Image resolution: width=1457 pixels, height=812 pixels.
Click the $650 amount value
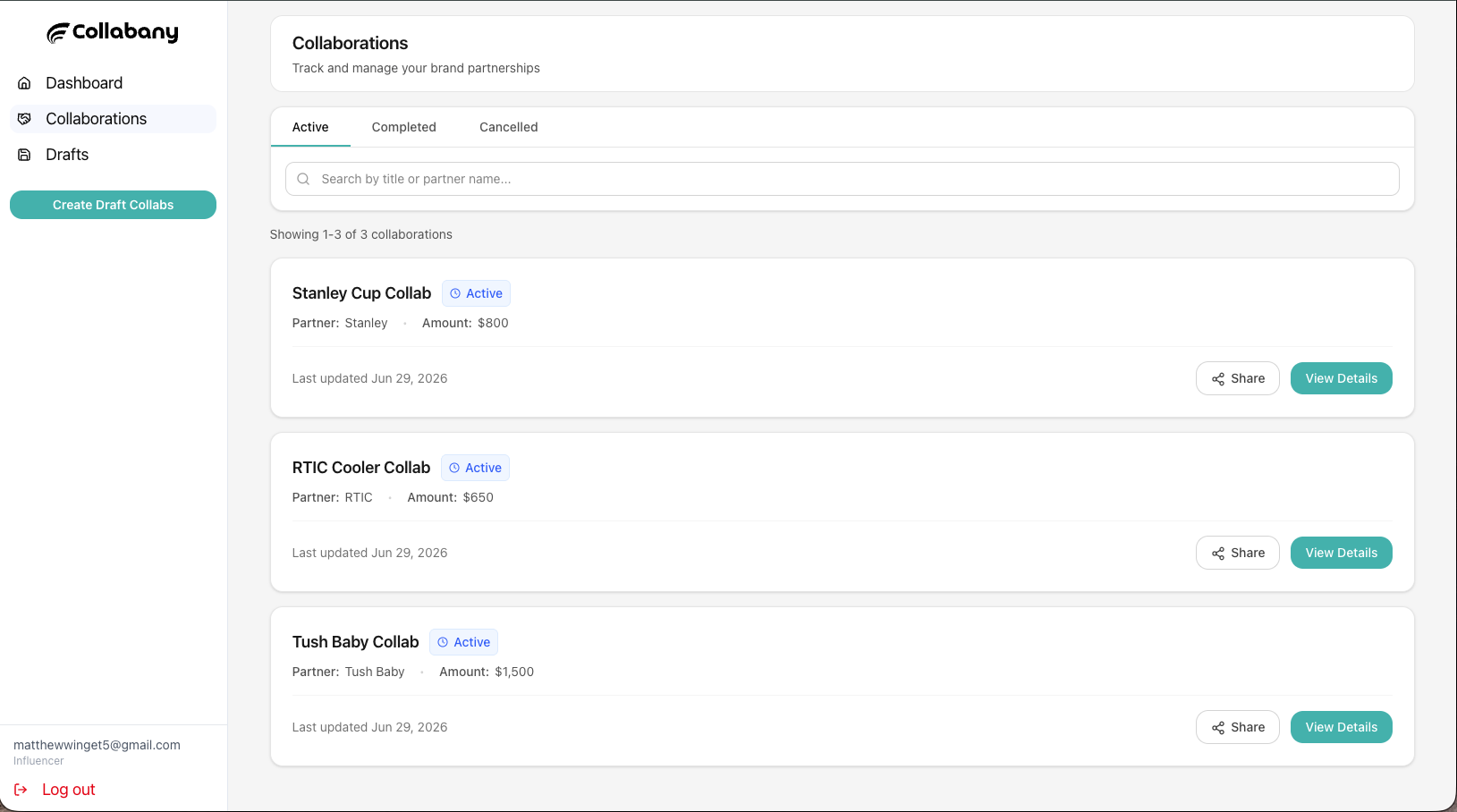[x=478, y=497]
